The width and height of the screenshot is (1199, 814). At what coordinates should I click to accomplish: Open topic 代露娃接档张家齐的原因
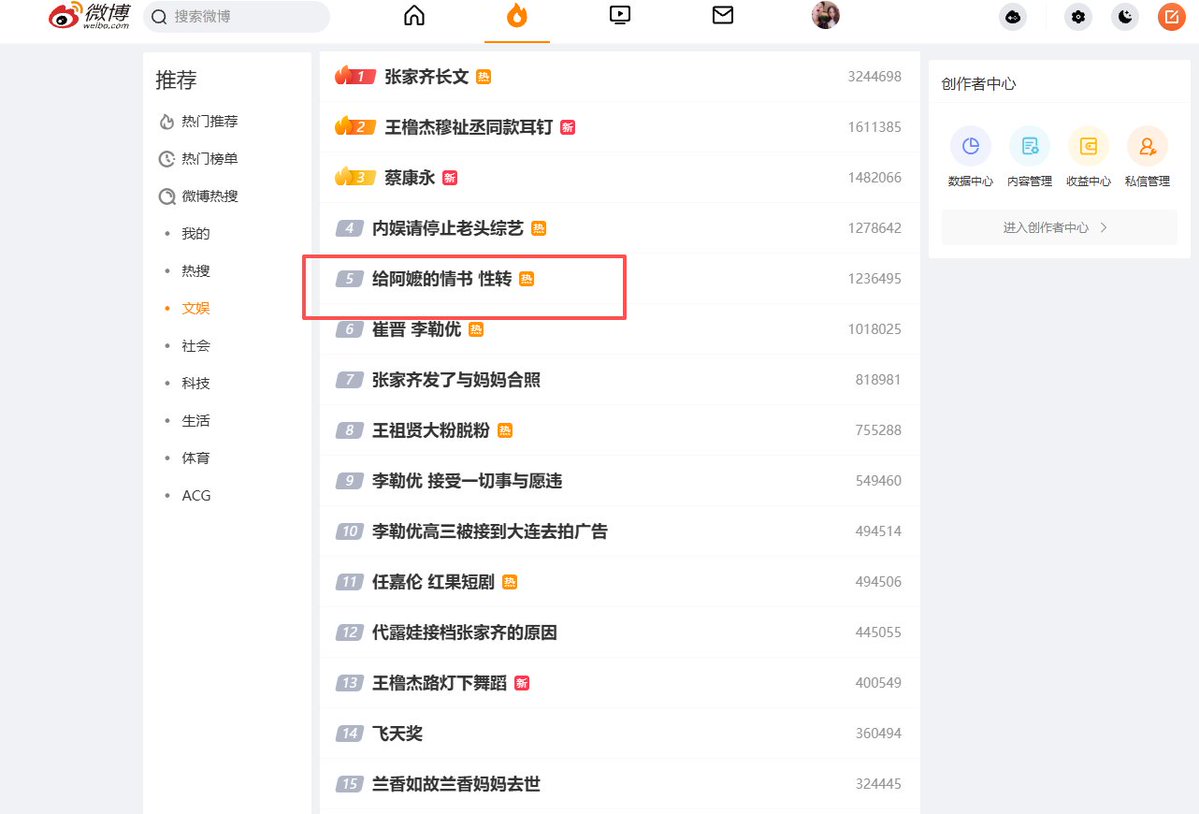click(x=464, y=633)
